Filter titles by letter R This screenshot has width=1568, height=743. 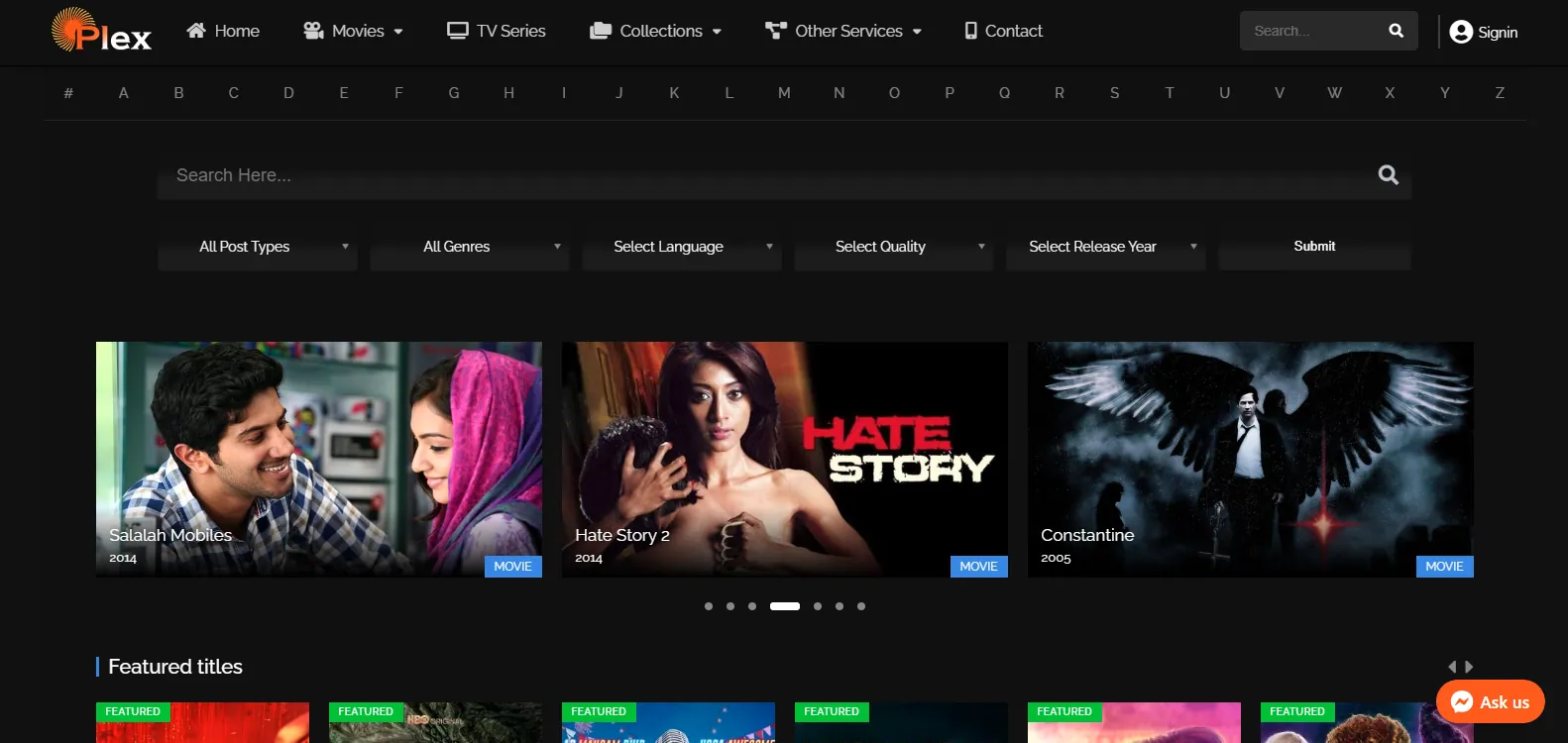(1060, 93)
